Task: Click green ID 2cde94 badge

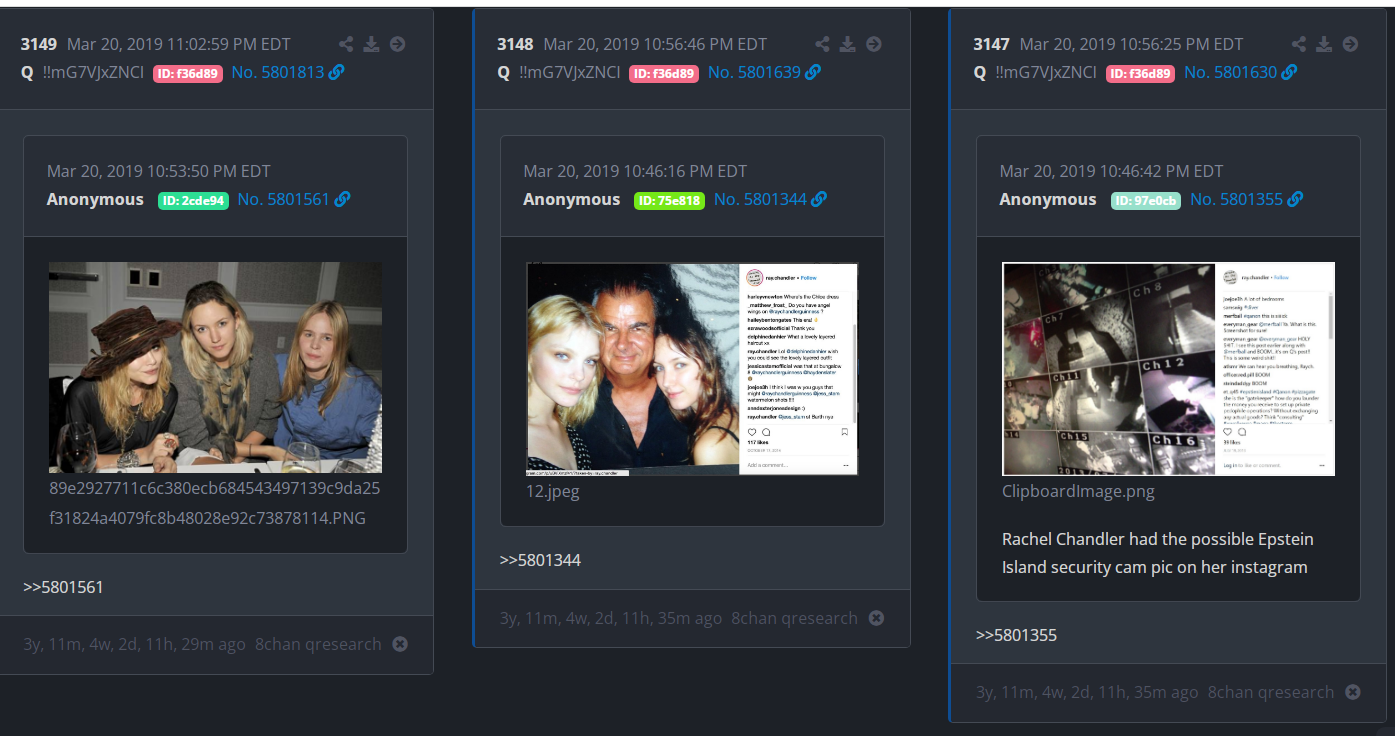Action: pos(194,200)
